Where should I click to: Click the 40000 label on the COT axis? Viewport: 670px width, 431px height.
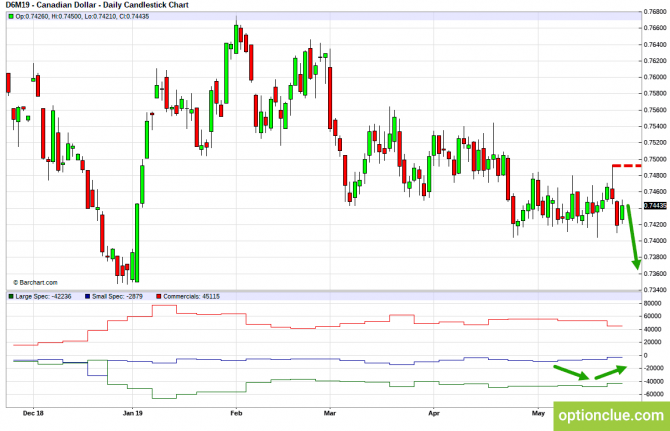(652, 329)
